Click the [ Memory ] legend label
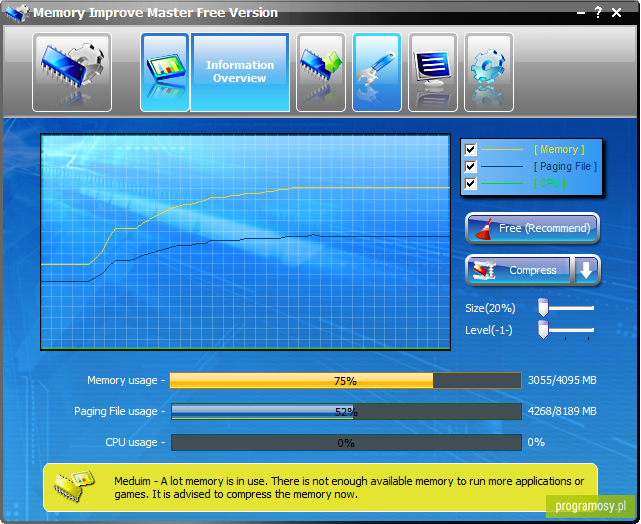The image size is (641, 524). click(559, 150)
